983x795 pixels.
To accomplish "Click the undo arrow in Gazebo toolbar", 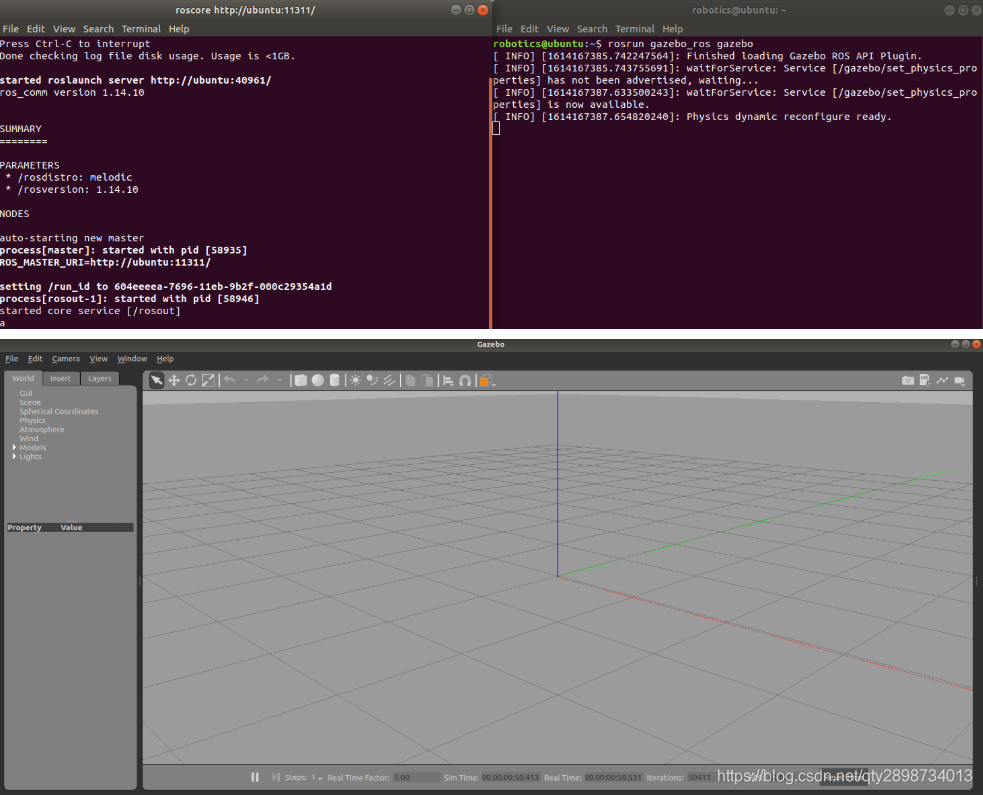I will tap(229, 380).
